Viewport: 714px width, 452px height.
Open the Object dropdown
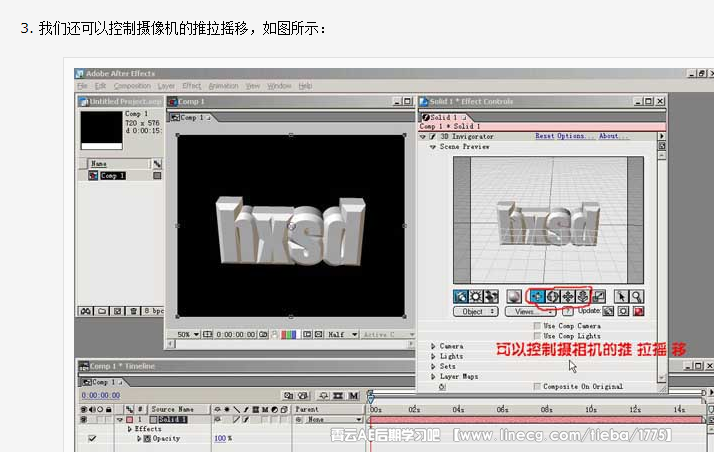tap(475, 312)
